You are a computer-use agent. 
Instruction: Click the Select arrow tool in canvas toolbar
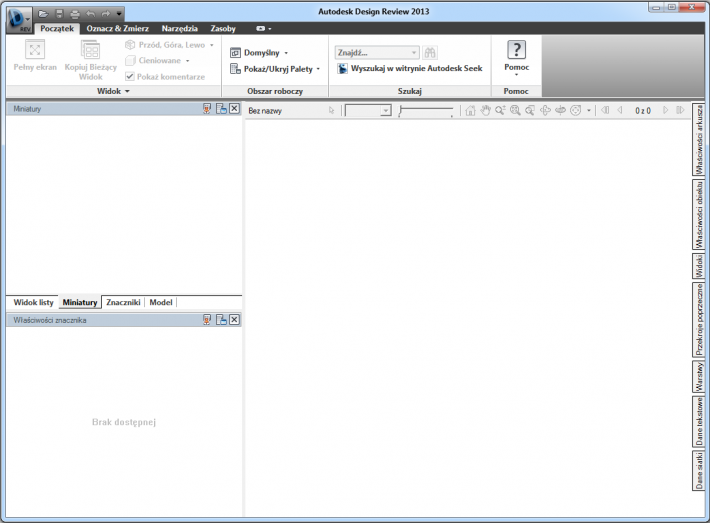pyautogui.click(x=331, y=110)
